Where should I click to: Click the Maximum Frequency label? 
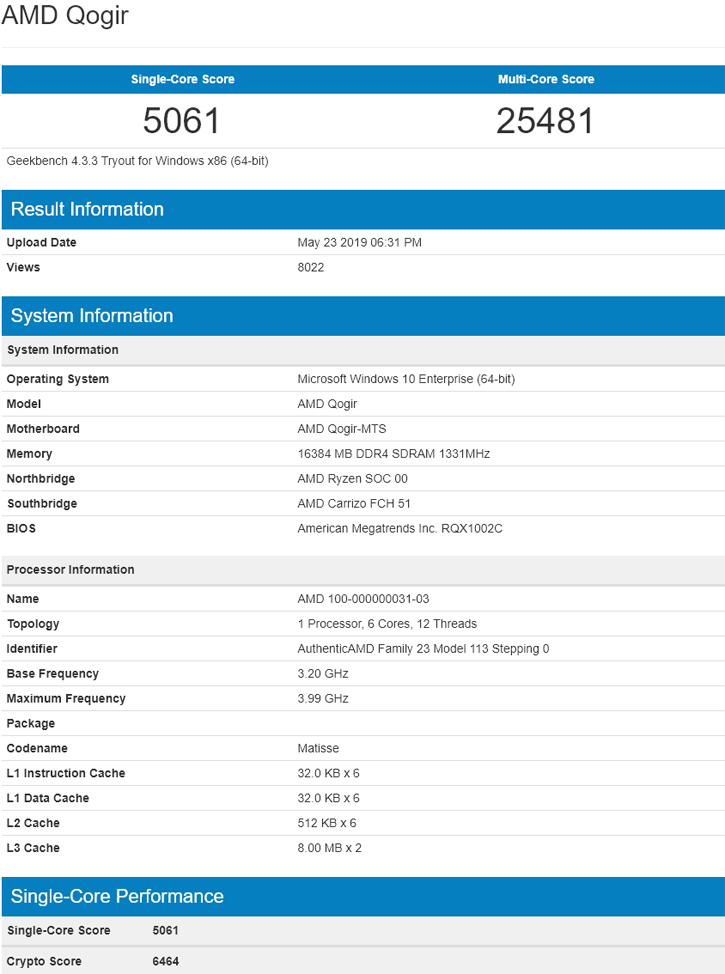pos(66,698)
